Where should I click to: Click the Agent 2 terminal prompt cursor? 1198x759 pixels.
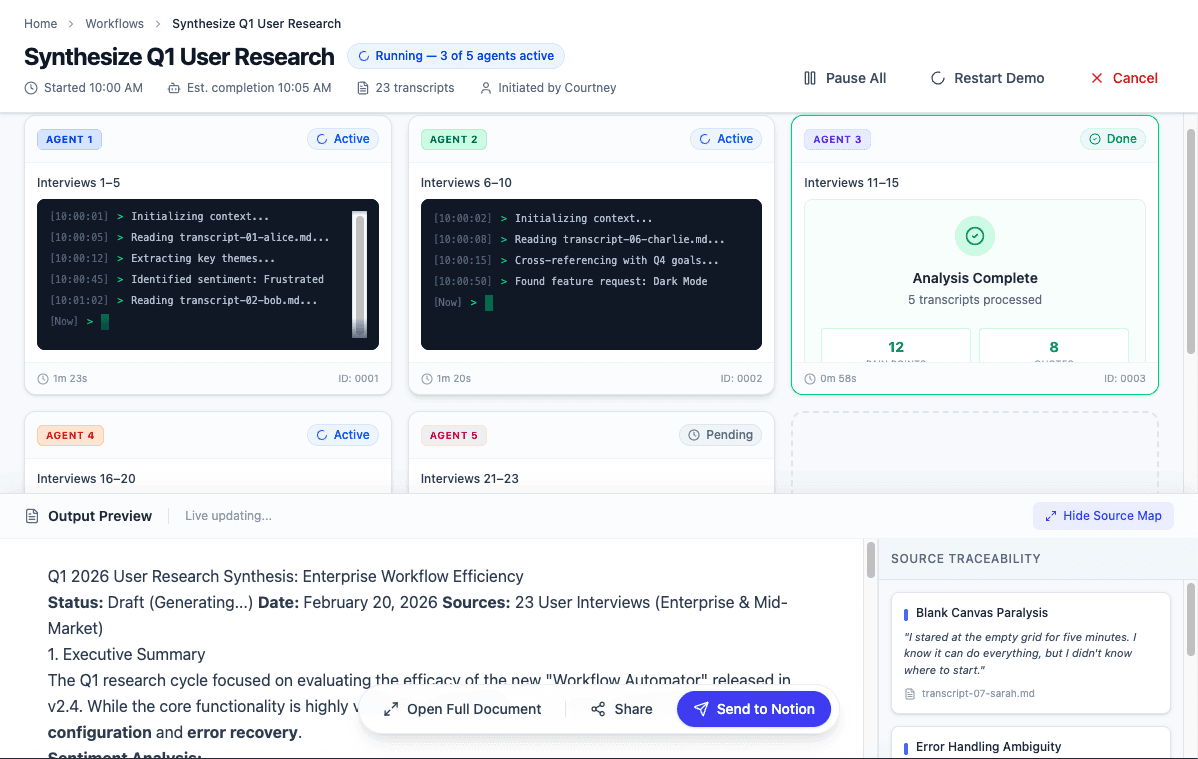tap(489, 303)
